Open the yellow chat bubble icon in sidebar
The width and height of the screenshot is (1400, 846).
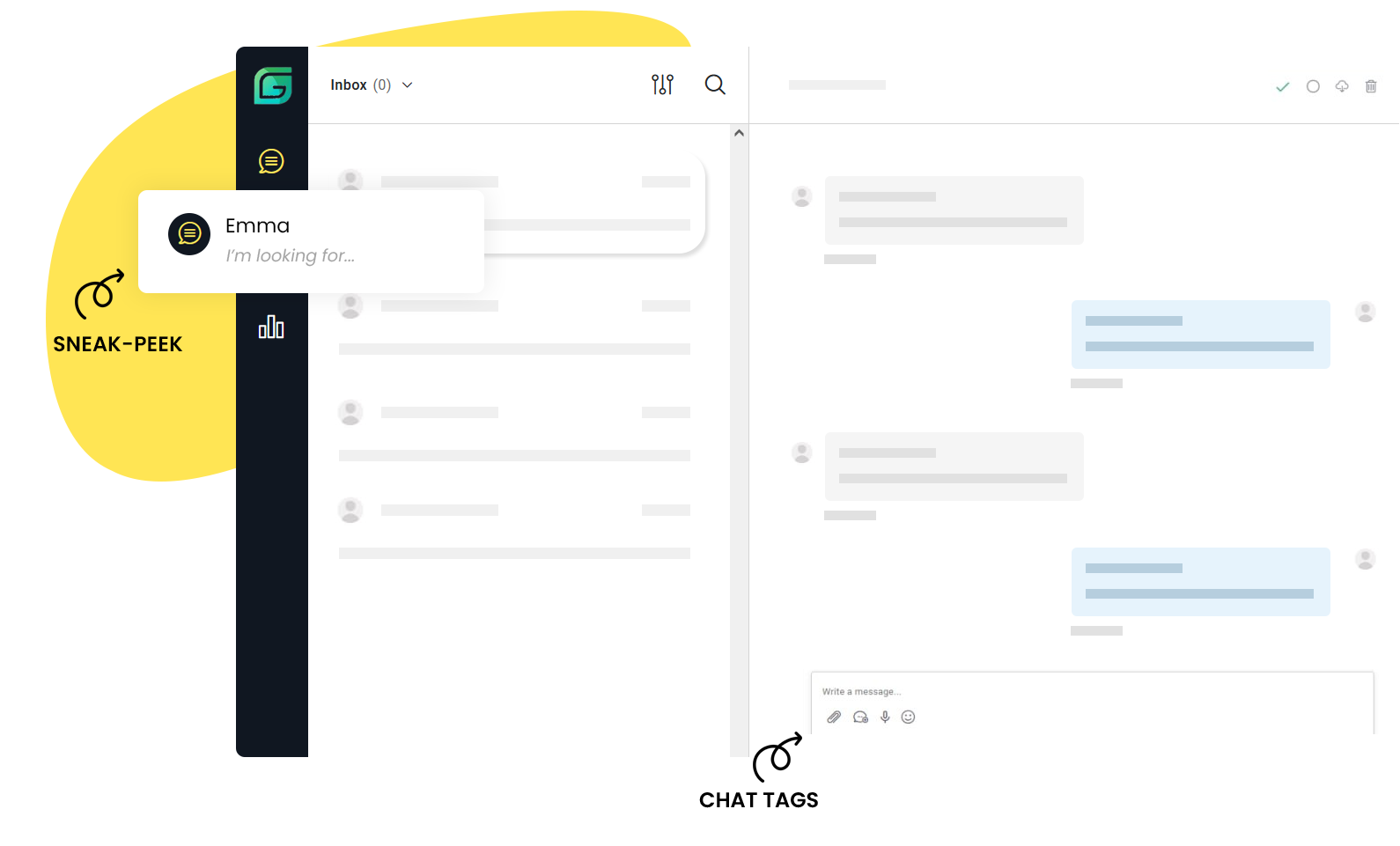click(x=271, y=161)
